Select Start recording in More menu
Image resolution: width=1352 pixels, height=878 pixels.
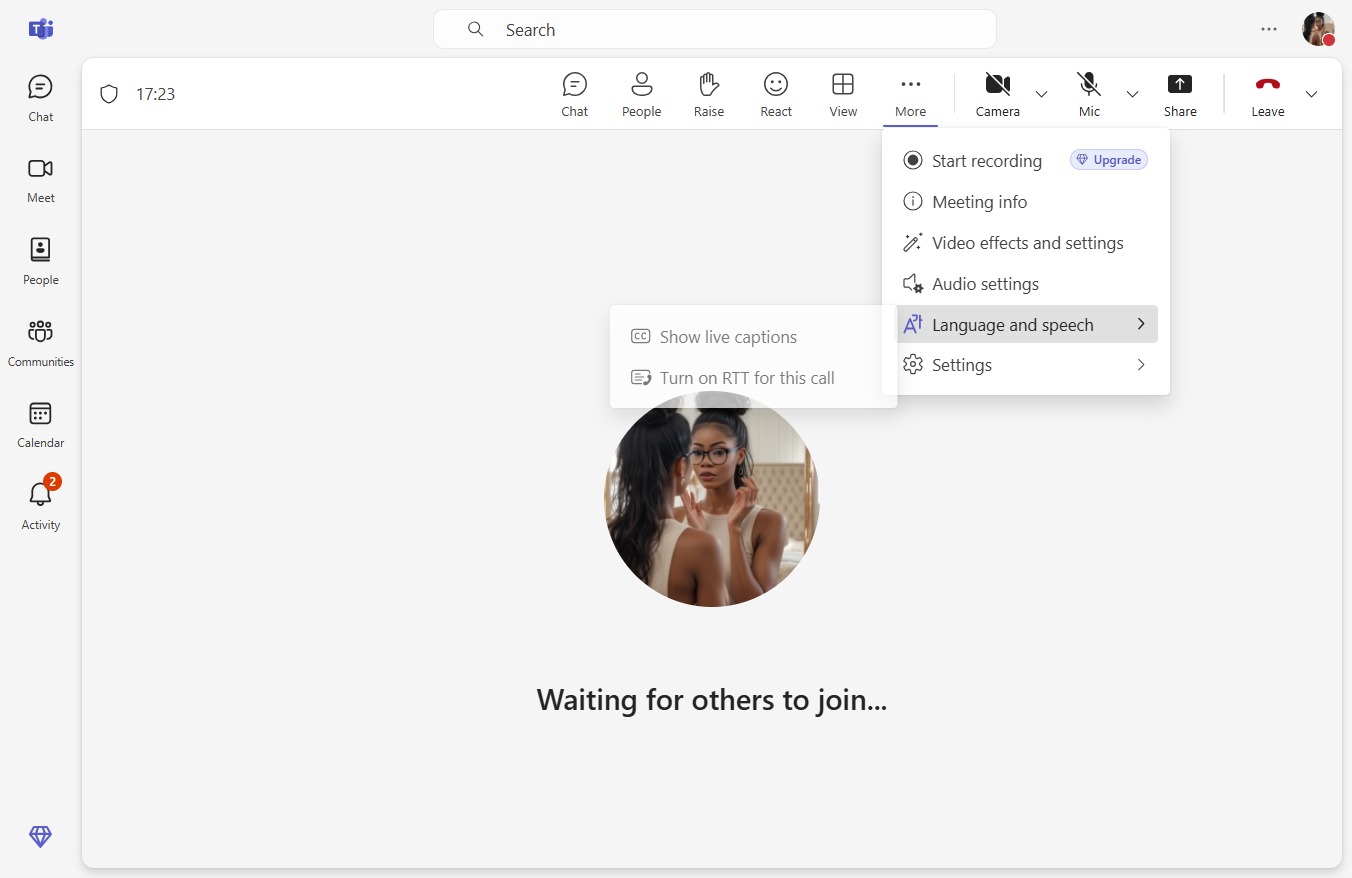1026,161
